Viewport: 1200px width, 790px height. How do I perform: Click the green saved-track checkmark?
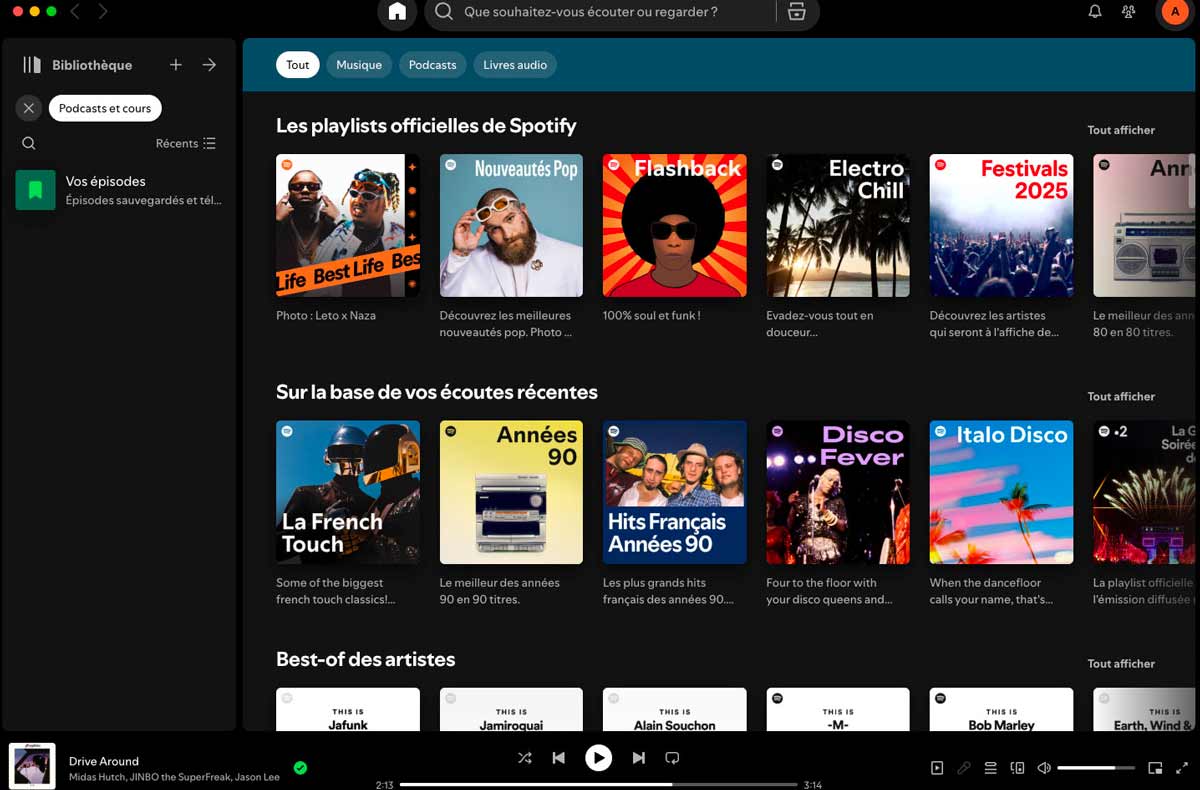(300, 768)
